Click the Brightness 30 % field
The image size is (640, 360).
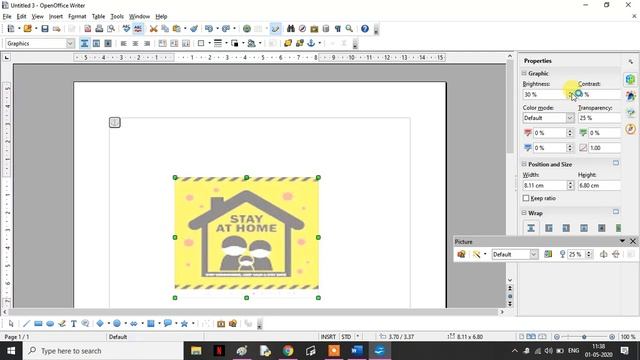(545, 95)
